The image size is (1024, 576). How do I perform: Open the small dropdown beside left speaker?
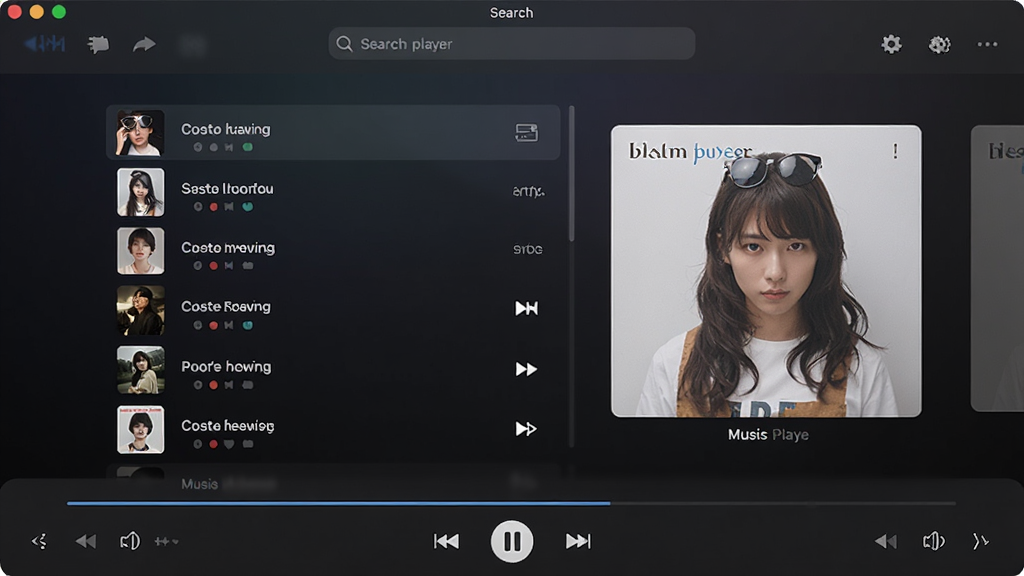[x=167, y=541]
